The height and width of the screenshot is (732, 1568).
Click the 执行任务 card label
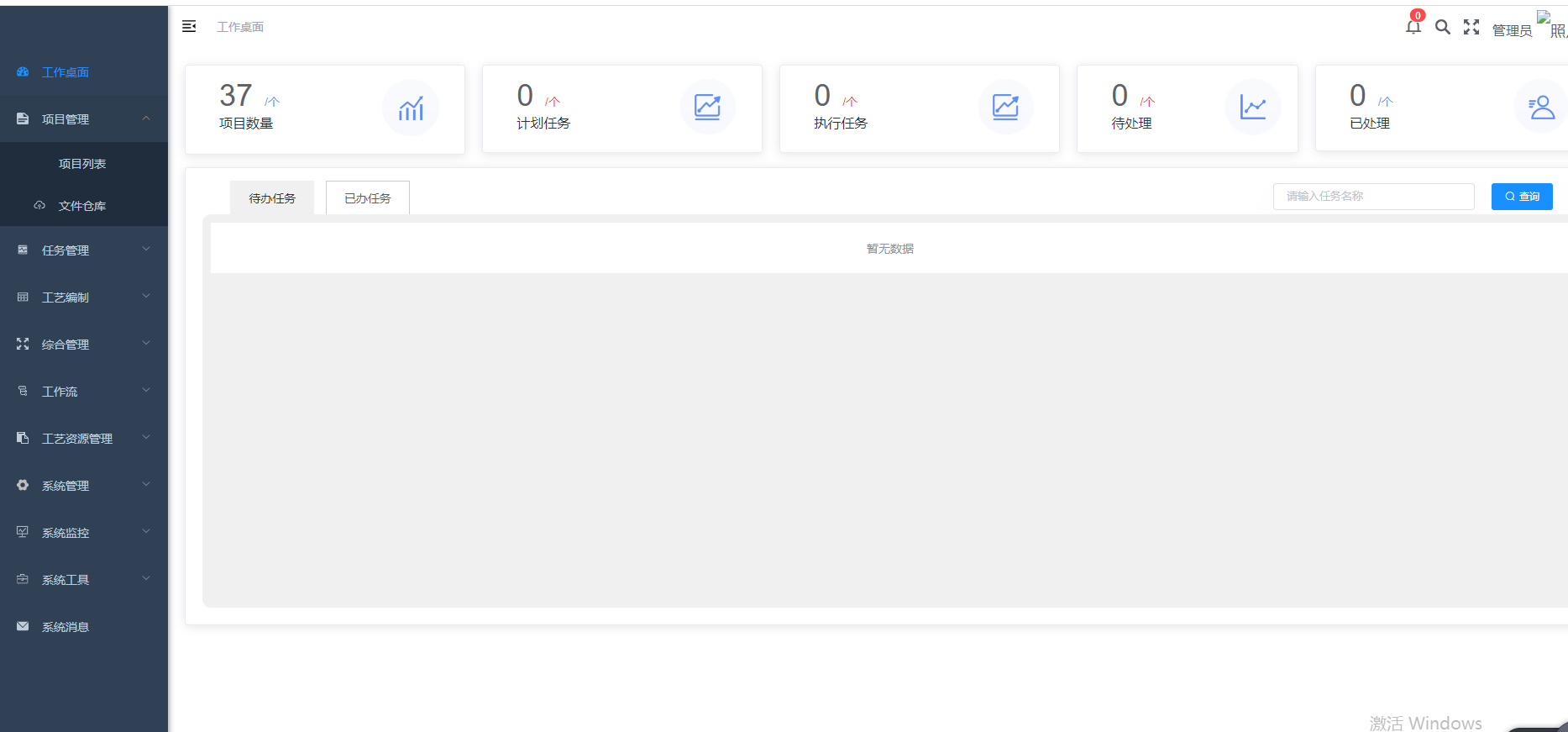coord(841,124)
